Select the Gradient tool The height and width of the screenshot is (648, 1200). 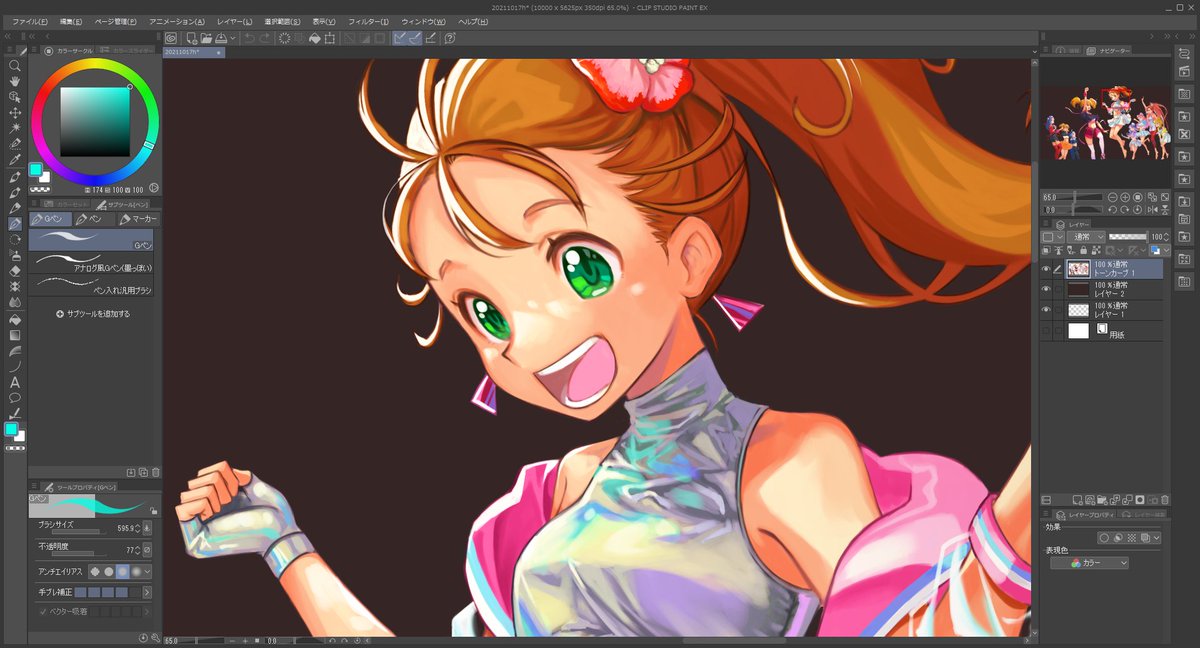[15, 335]
